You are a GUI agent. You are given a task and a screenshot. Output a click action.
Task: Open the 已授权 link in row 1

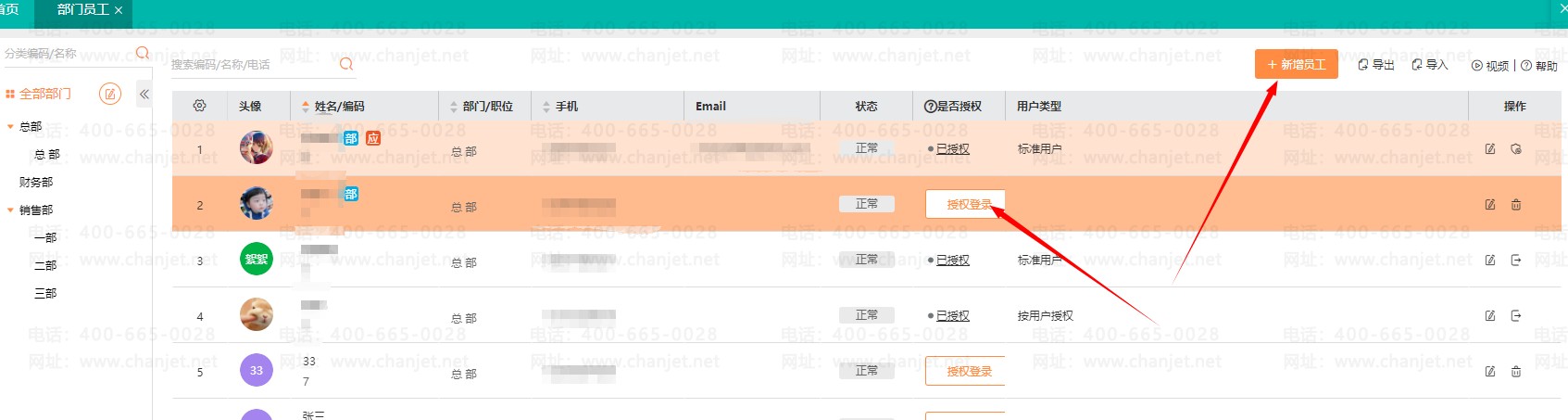point(952,148)
